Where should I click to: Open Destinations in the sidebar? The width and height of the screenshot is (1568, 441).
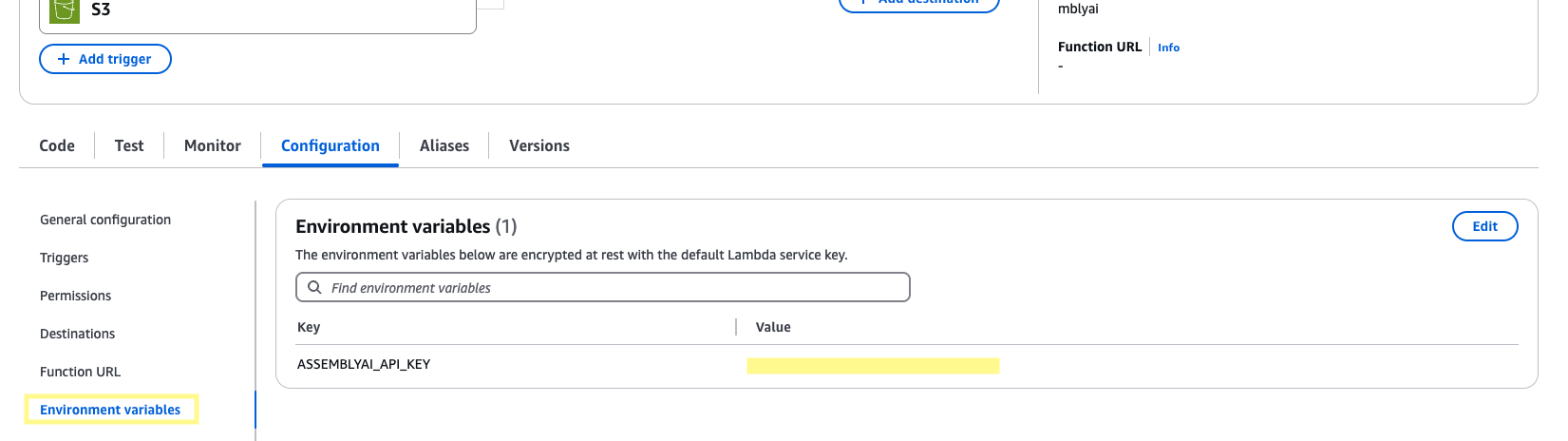click(x=77, y=334)
